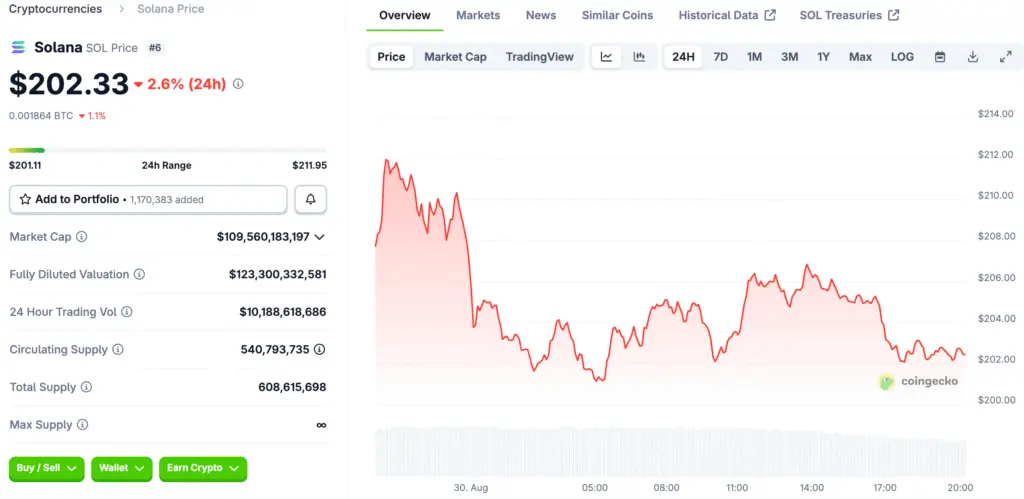Open the Buy / Sell dropdown
1024x499 pixels.
pos(46,468)
